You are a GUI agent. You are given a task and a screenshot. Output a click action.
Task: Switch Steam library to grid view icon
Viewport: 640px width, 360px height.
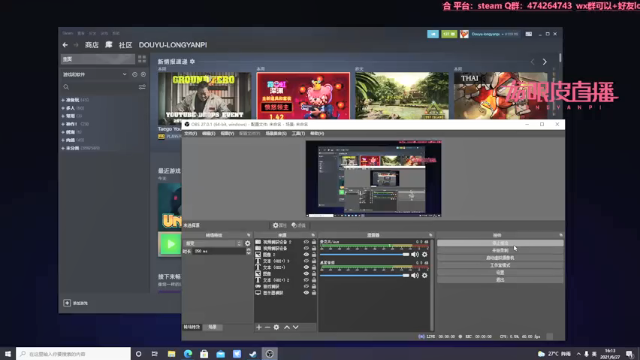[x=142, y=59]
